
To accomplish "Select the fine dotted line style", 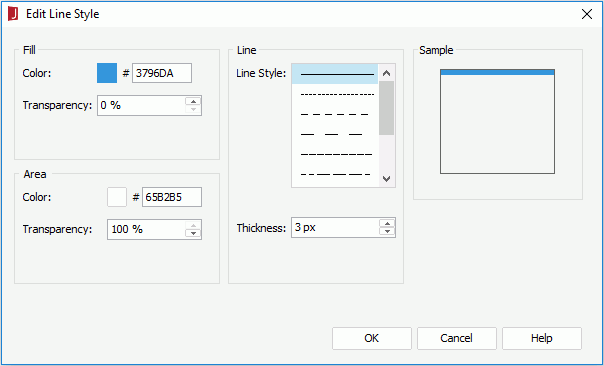I will 335,94.
